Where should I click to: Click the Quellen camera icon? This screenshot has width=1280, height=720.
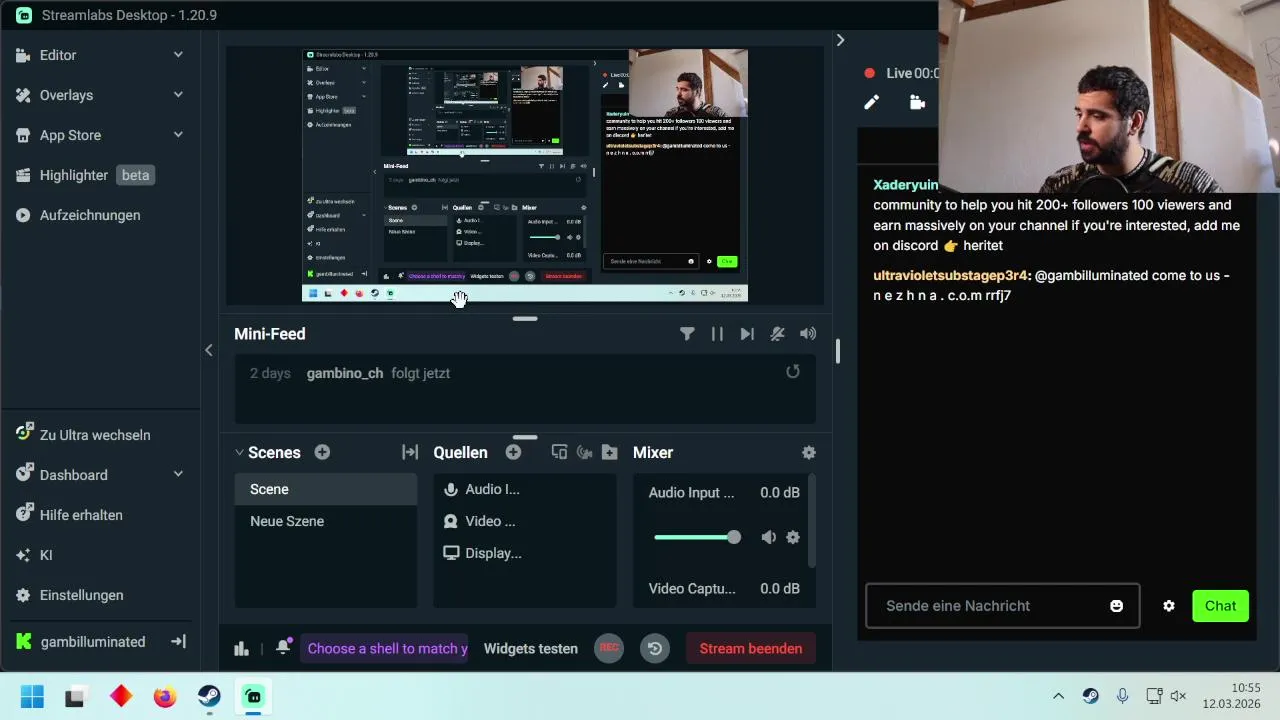(x=585, y=453)
